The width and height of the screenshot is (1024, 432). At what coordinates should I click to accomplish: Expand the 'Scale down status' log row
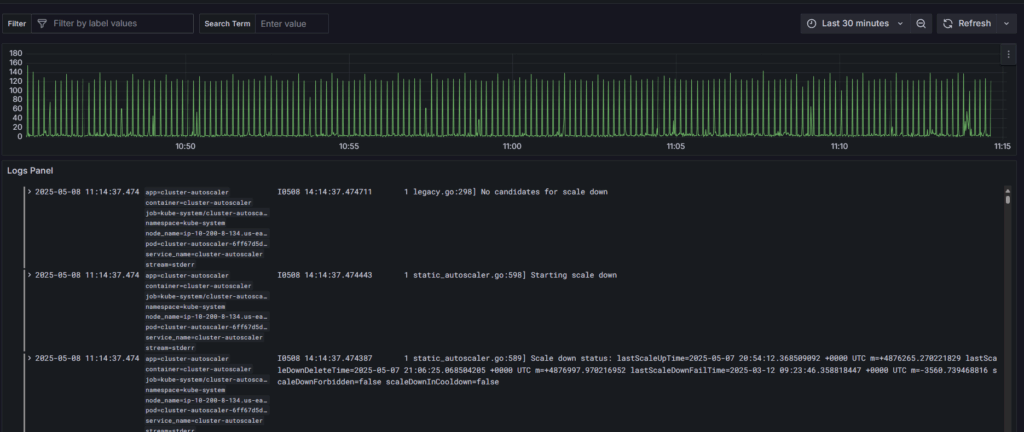click(x=30, y=357)
